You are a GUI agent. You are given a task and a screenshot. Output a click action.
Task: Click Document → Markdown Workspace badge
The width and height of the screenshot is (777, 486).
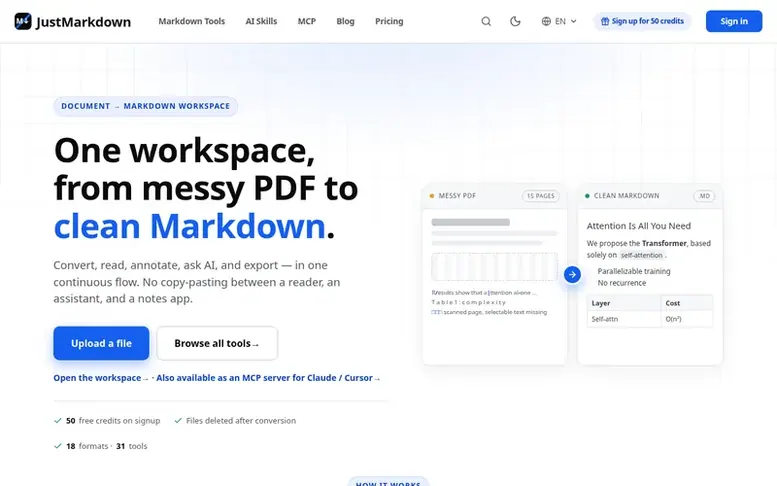pos(146,106)
